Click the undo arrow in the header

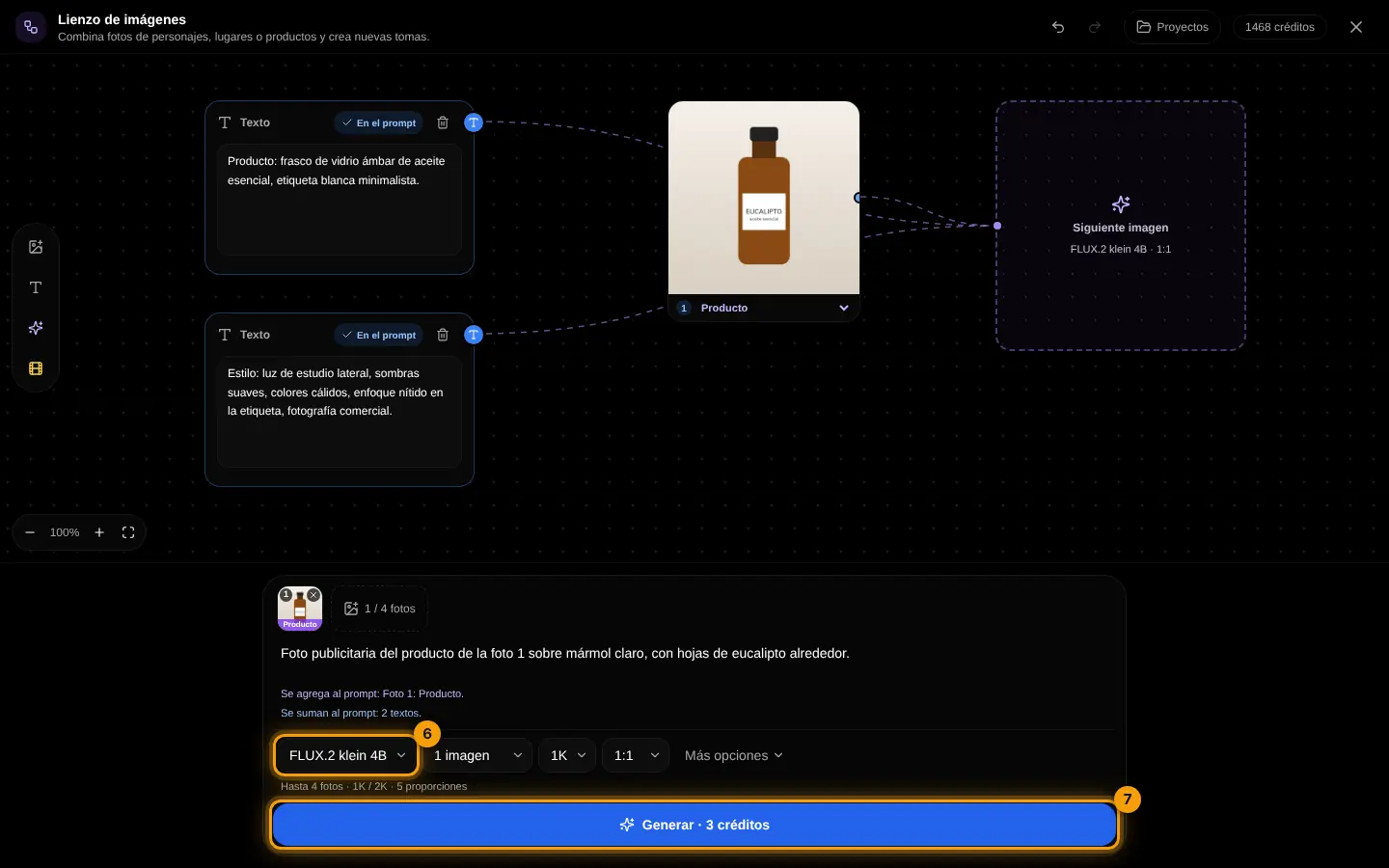click(x=1058, y=27)
